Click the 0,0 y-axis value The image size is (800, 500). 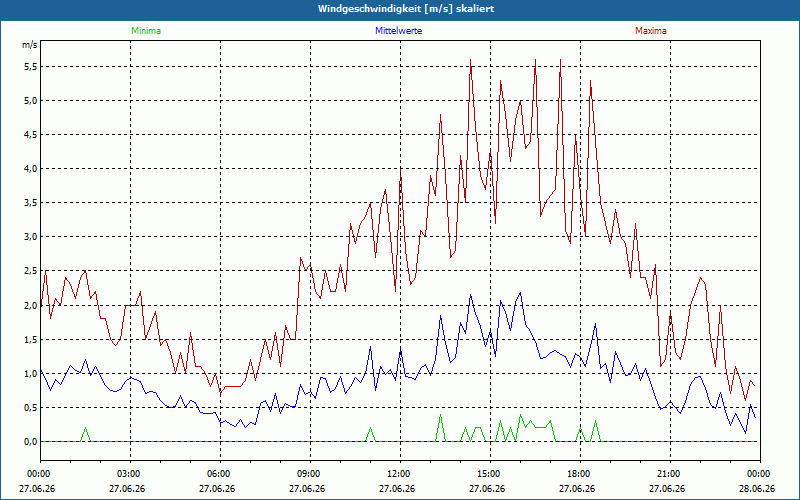click(x=31, y=442)
